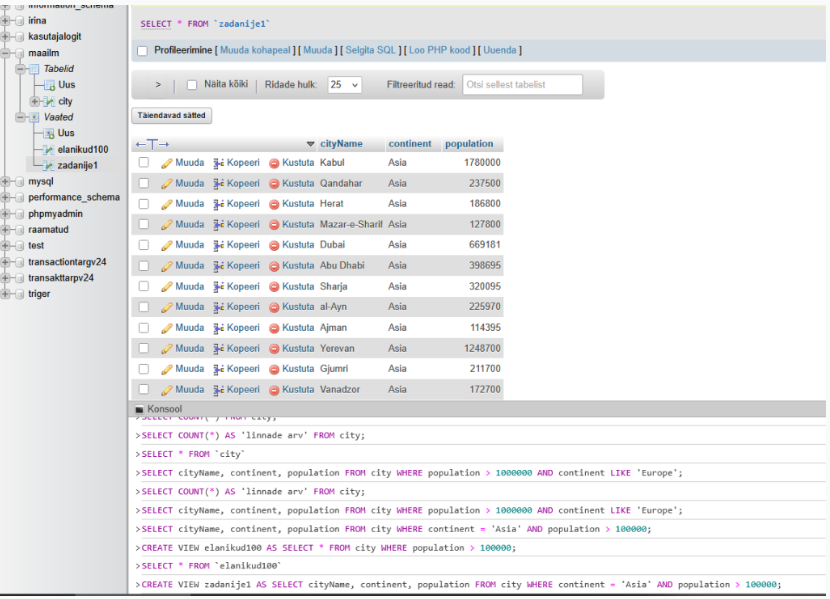Collapse the Tabelid tree node
Viewport: 830px width, 599px height.
pyautogui.click(x=21, y=69)
